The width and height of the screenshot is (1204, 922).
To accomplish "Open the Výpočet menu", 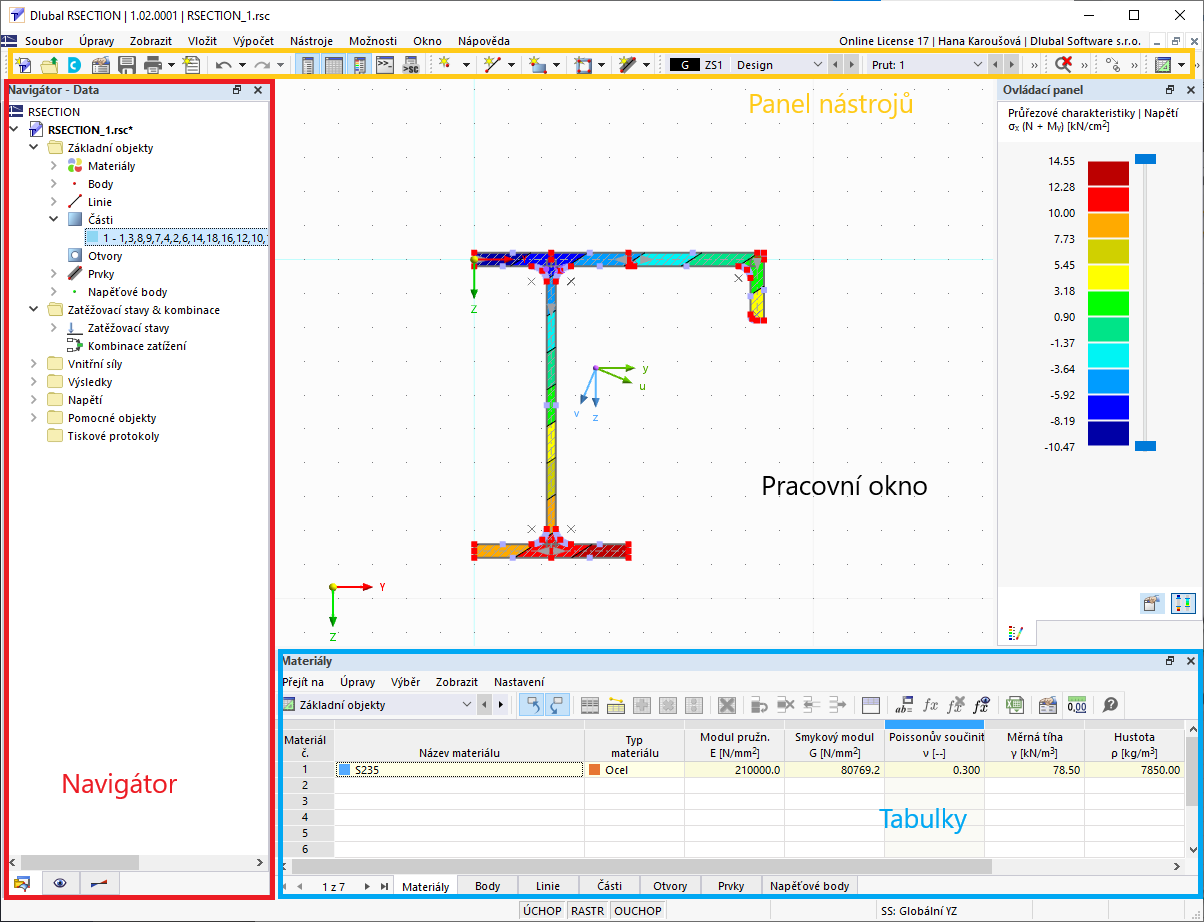I will (253, 41).
